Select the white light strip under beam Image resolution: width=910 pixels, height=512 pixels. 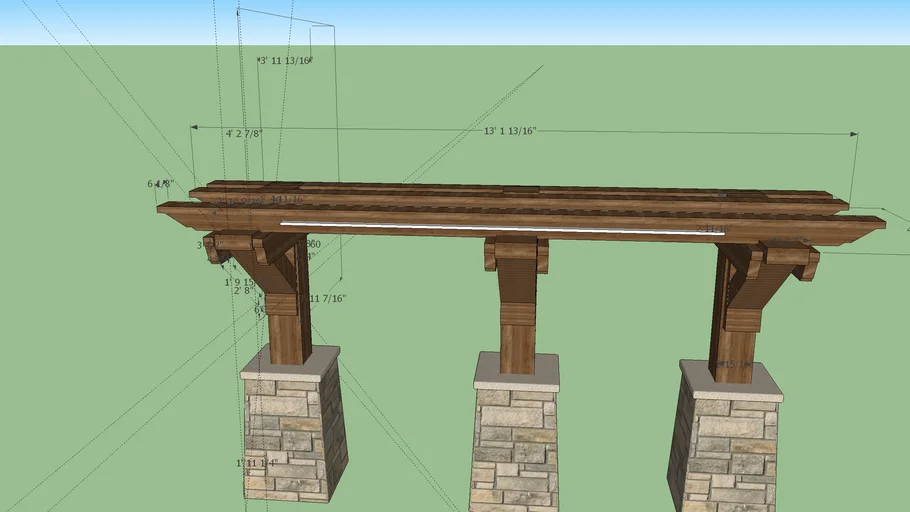pos(480,227)
